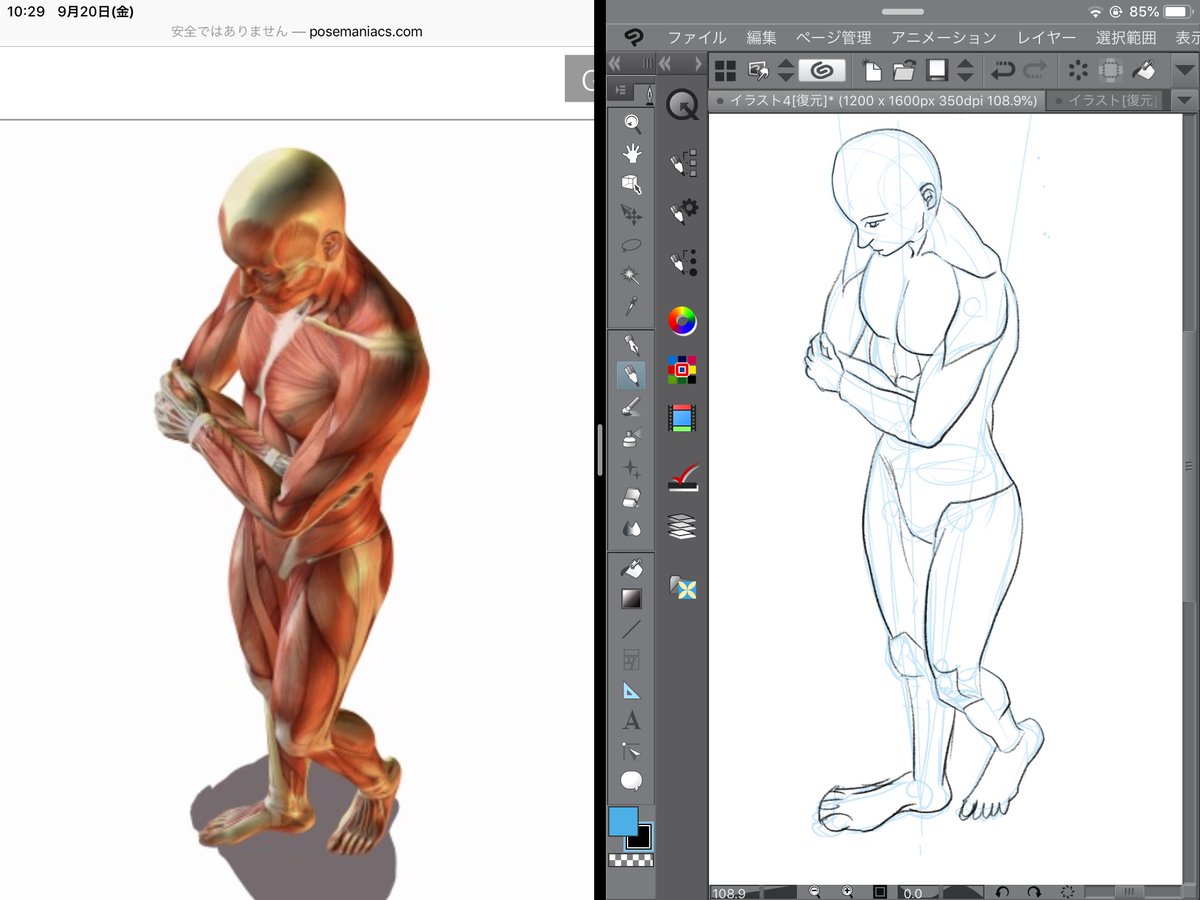Open CLIP STUDIO via spiral button
The height and width of the screenshot is (900, 1200).
point(822,71)
